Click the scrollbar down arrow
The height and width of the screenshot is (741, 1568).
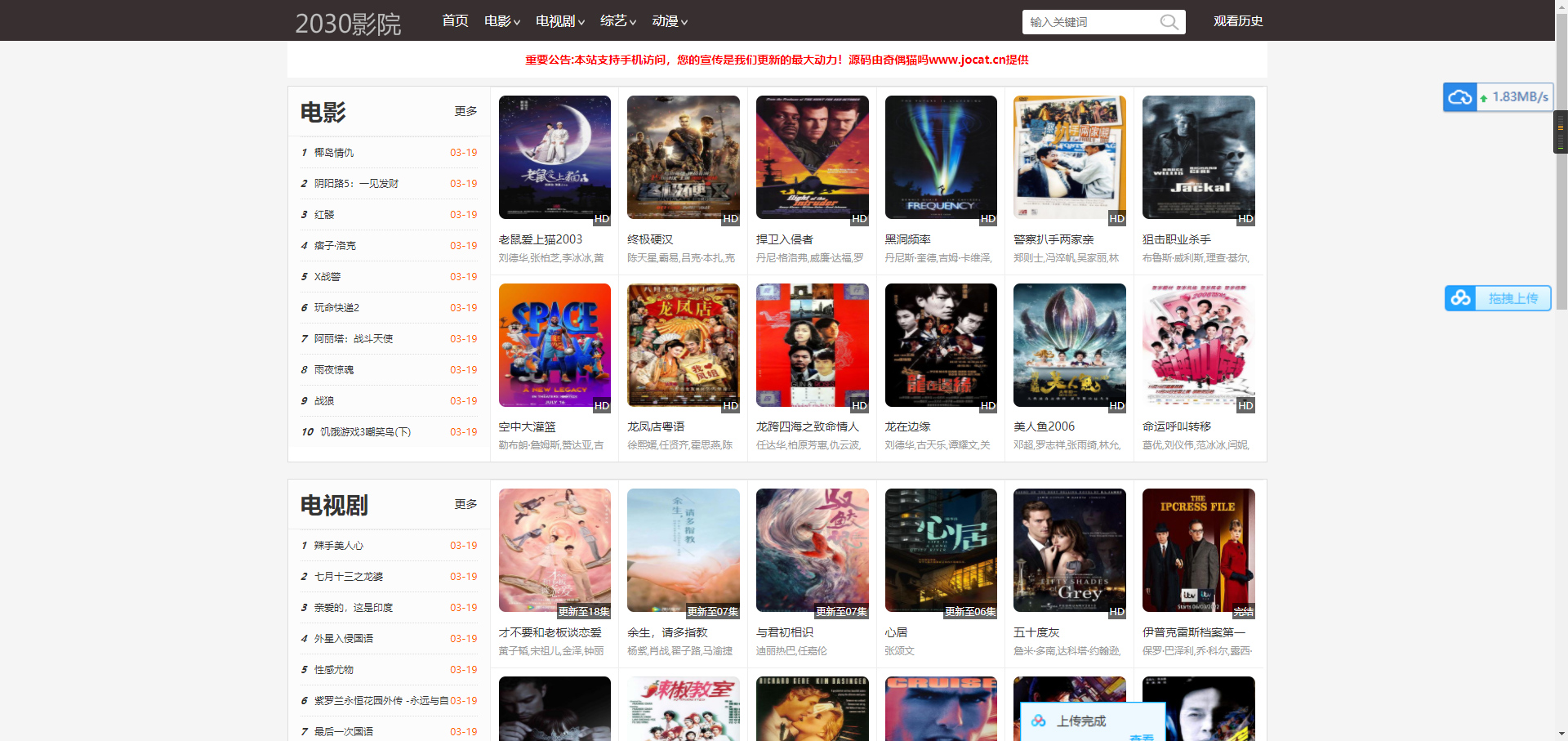pyautogui.click(x=1561, y=734)
